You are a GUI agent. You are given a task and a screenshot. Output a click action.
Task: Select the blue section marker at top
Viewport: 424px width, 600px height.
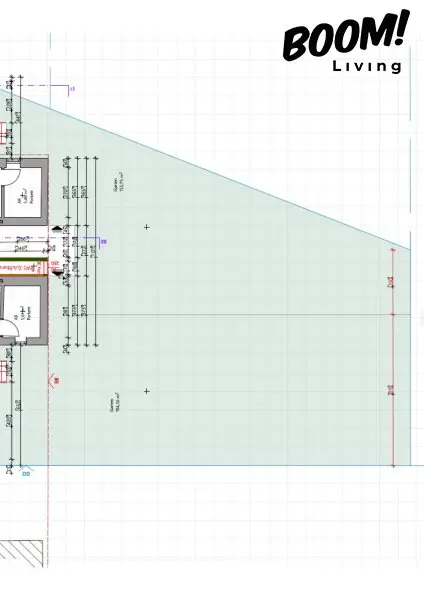pos(68,90)
